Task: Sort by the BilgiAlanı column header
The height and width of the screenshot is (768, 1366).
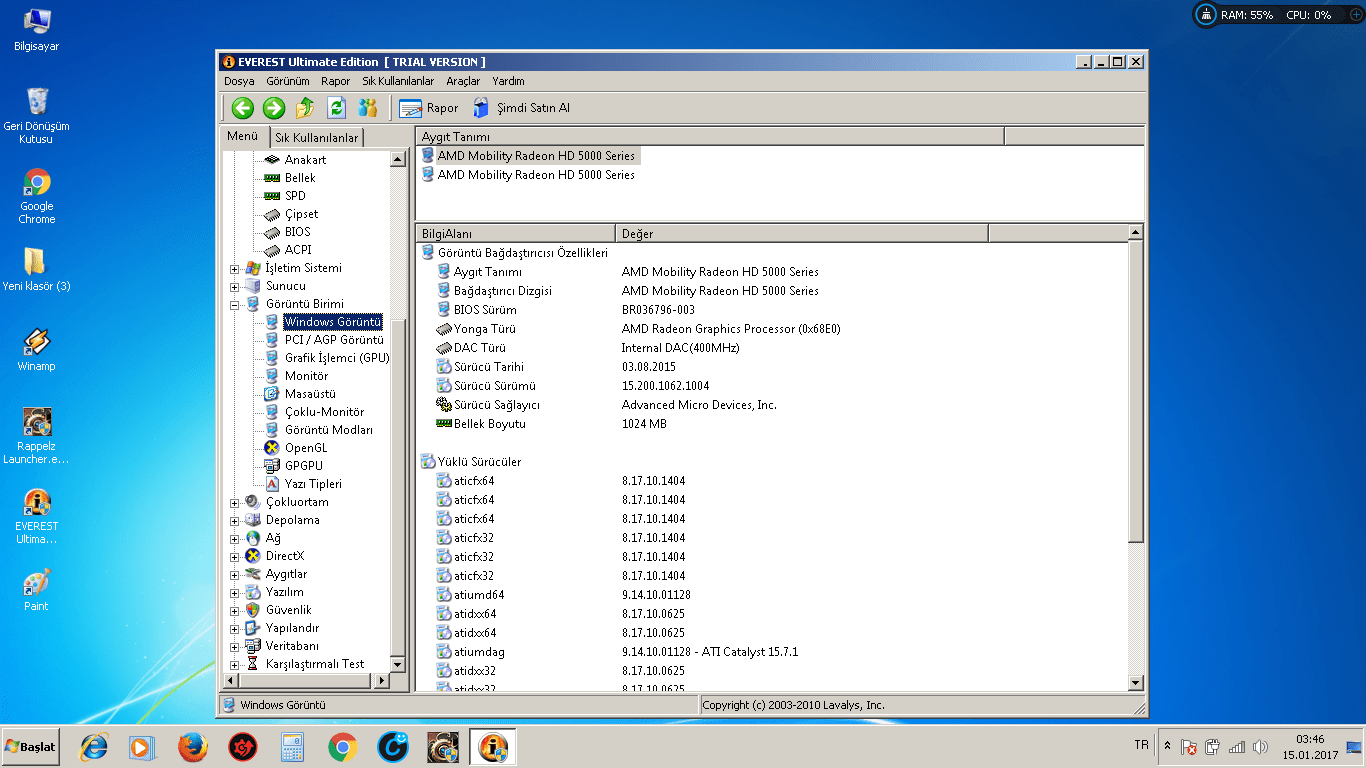Action: click(515, 234)
